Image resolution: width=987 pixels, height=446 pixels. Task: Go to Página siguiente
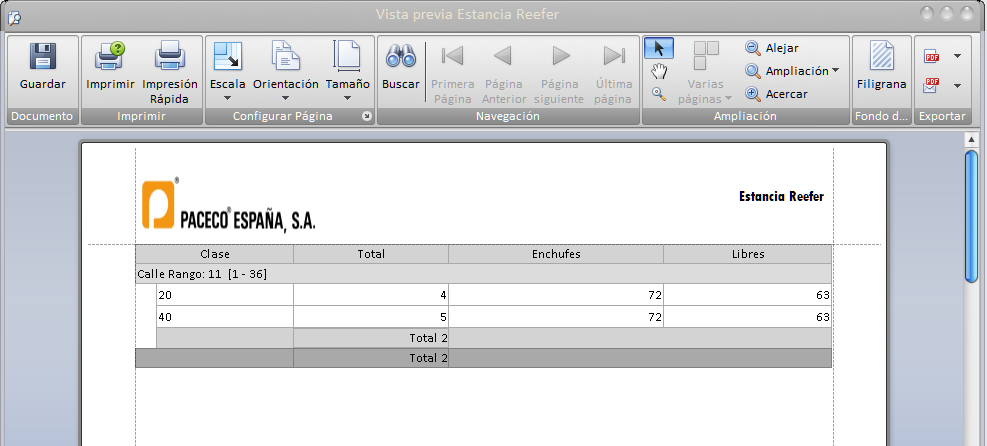click(560, 72)
